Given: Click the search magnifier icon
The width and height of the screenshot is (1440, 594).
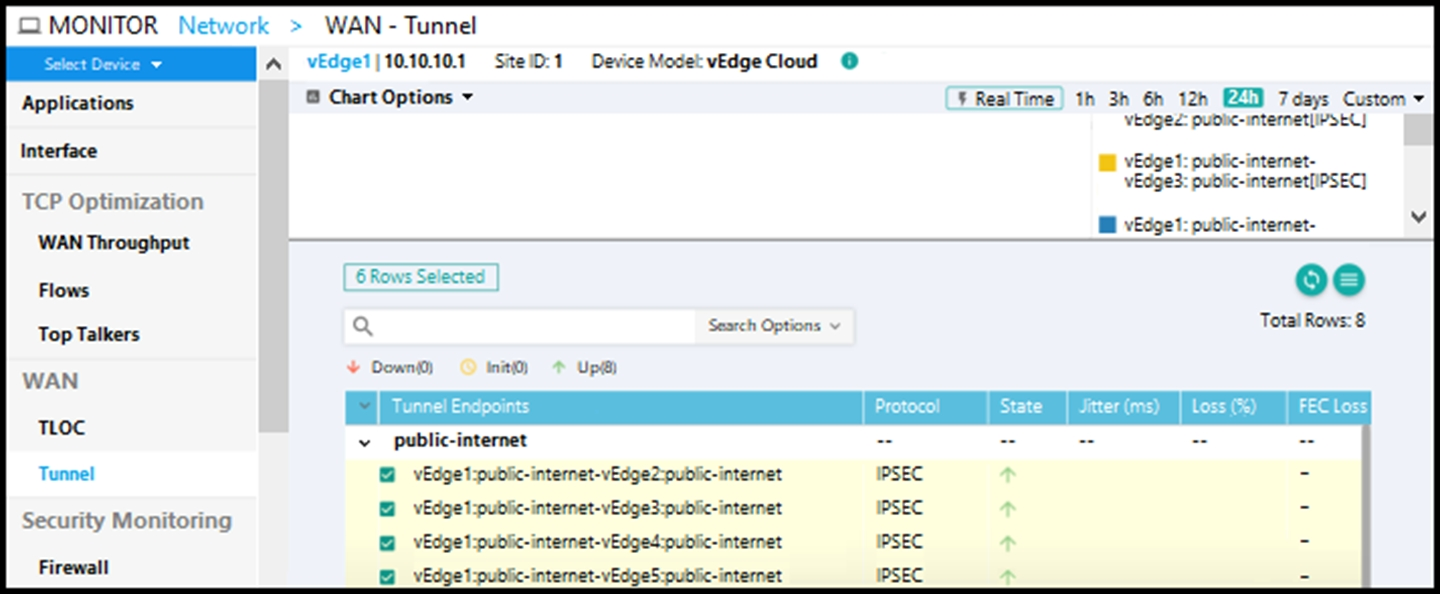Looking at the screenshot, I should 363,326.
